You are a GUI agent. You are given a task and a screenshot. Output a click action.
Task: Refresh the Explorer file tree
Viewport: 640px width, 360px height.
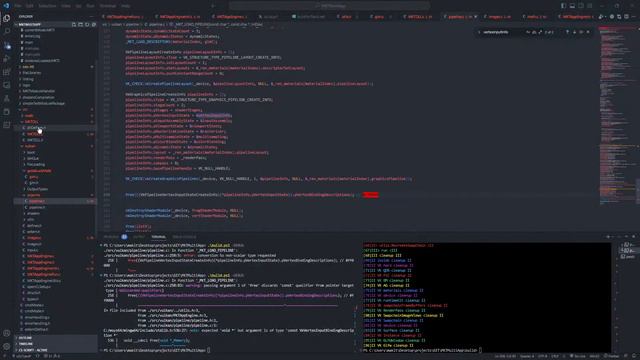87,24
